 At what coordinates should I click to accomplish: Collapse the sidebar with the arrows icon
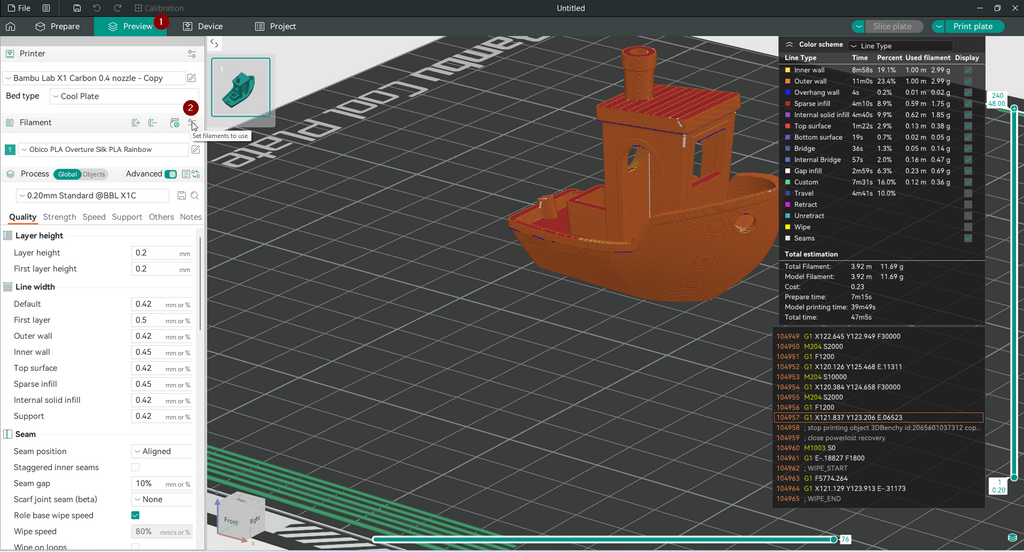pyautogui.click(x=214, y=44)
